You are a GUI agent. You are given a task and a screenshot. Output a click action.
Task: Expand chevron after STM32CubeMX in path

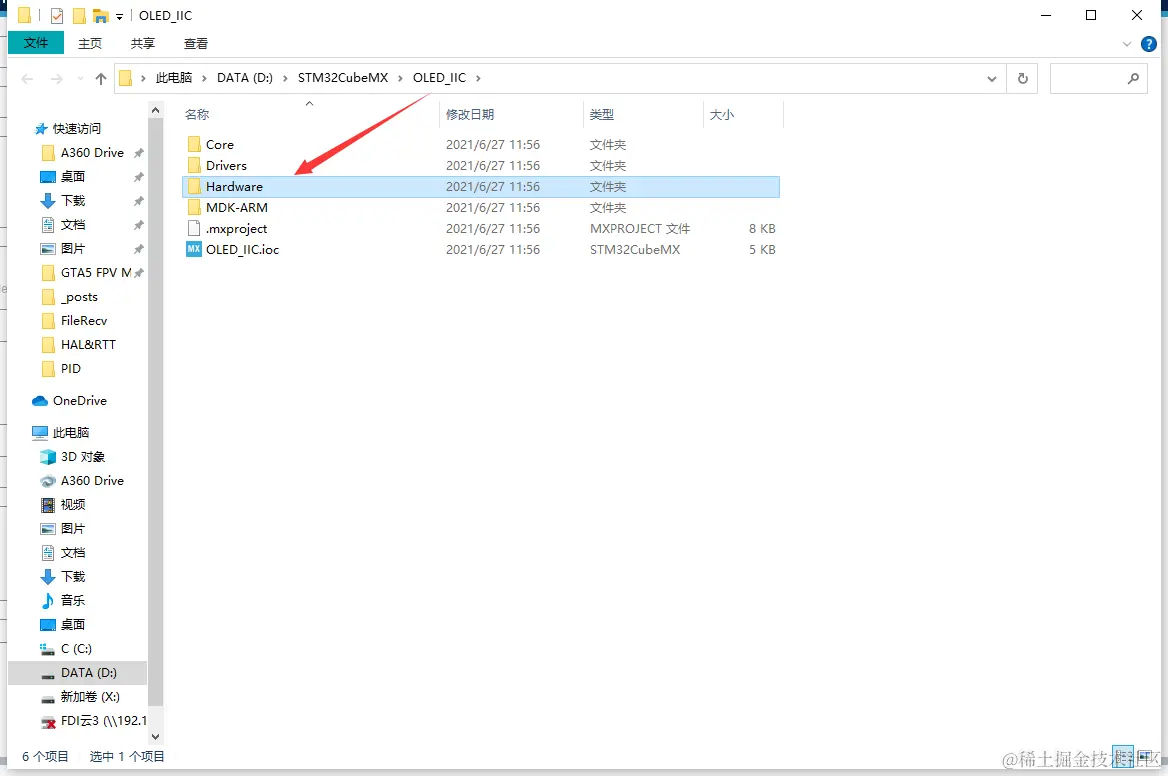(400, 78)
